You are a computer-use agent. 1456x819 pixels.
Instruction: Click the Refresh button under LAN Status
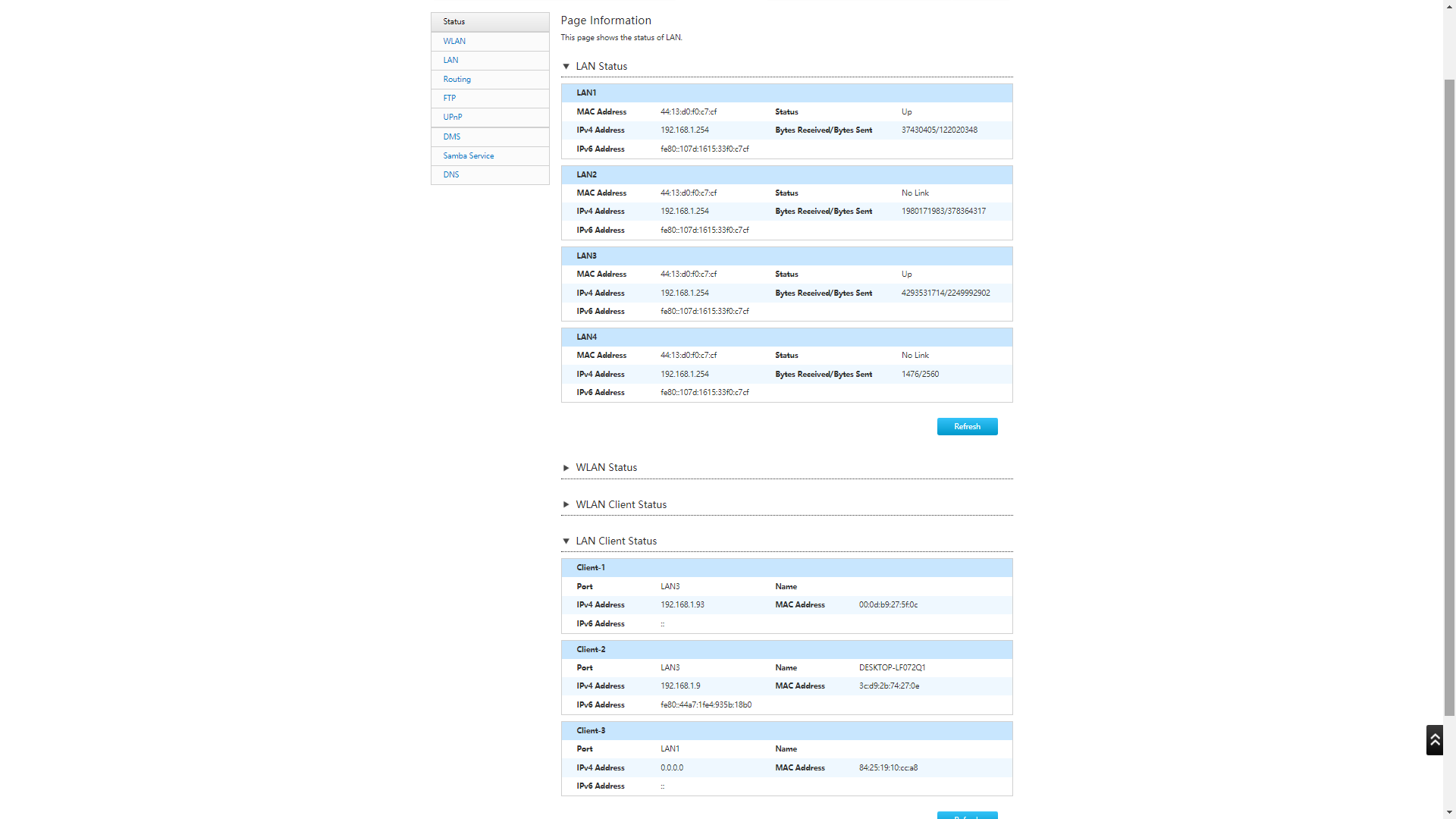pyautogui.click(x=967, y=427)
